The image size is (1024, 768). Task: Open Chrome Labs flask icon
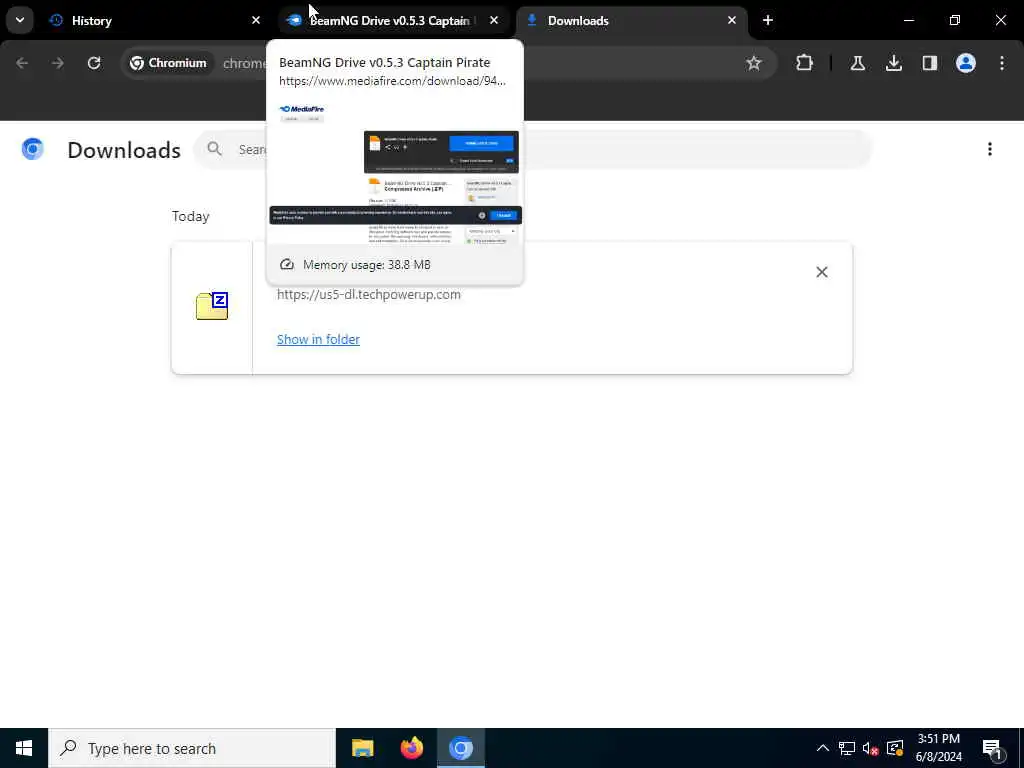(857, 63)
